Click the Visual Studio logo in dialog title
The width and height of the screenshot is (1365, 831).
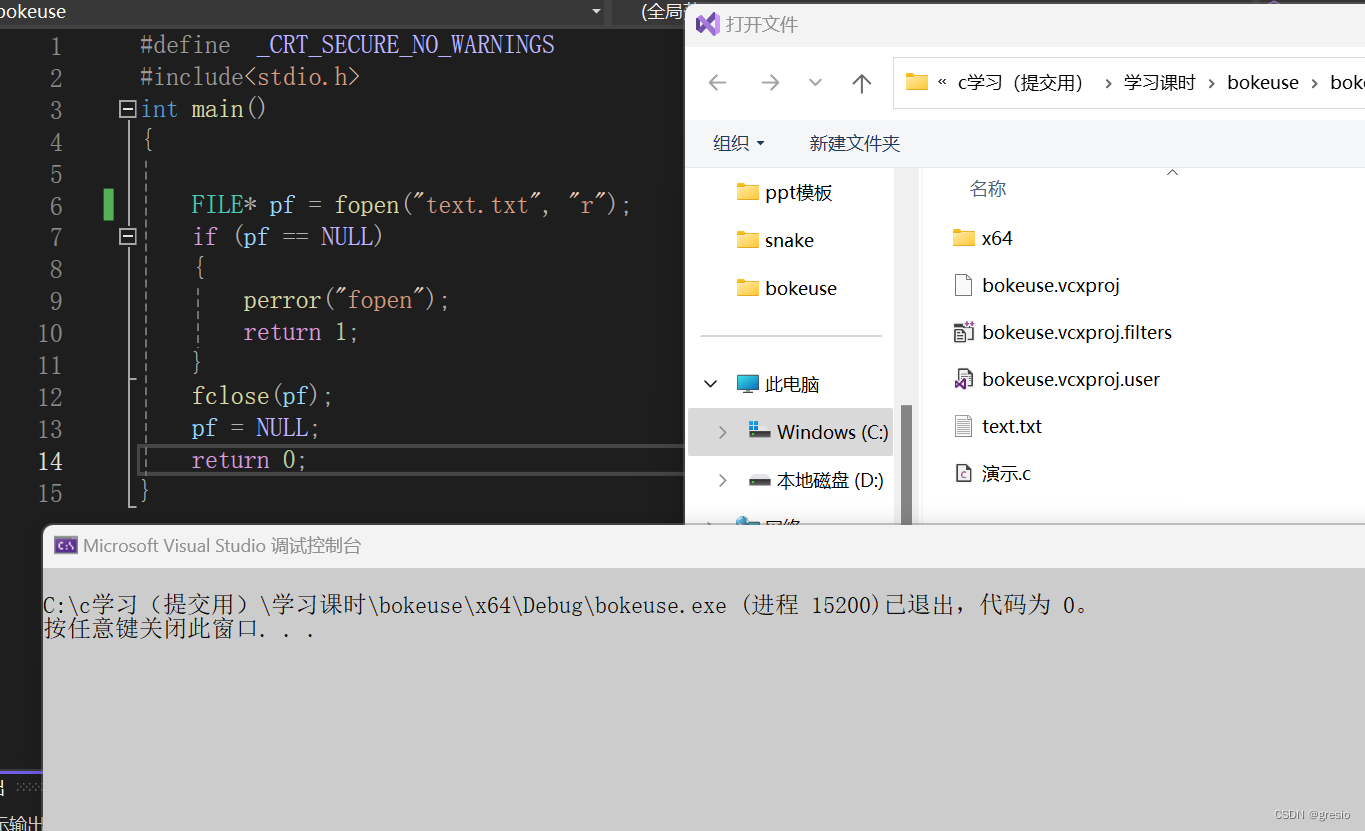coord(708,24)
